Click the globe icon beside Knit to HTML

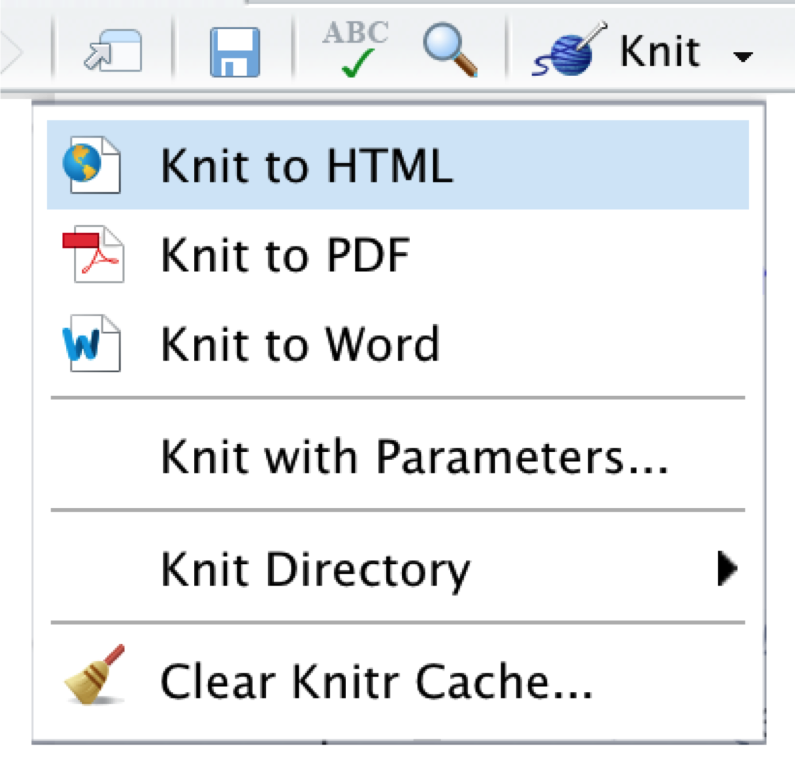pos(90,166)
